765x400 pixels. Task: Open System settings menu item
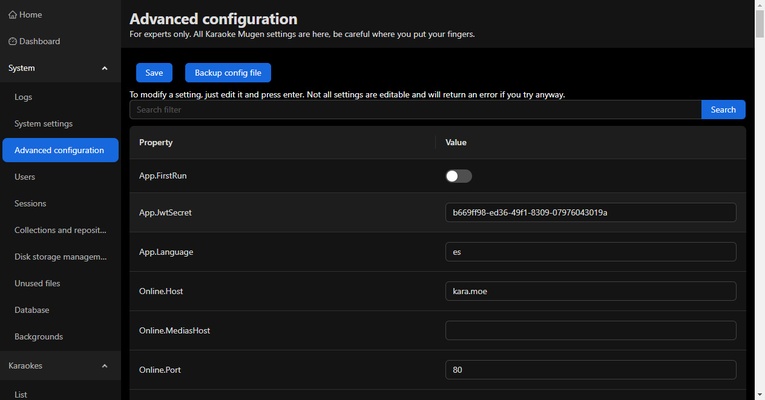[x=43, y=124]
